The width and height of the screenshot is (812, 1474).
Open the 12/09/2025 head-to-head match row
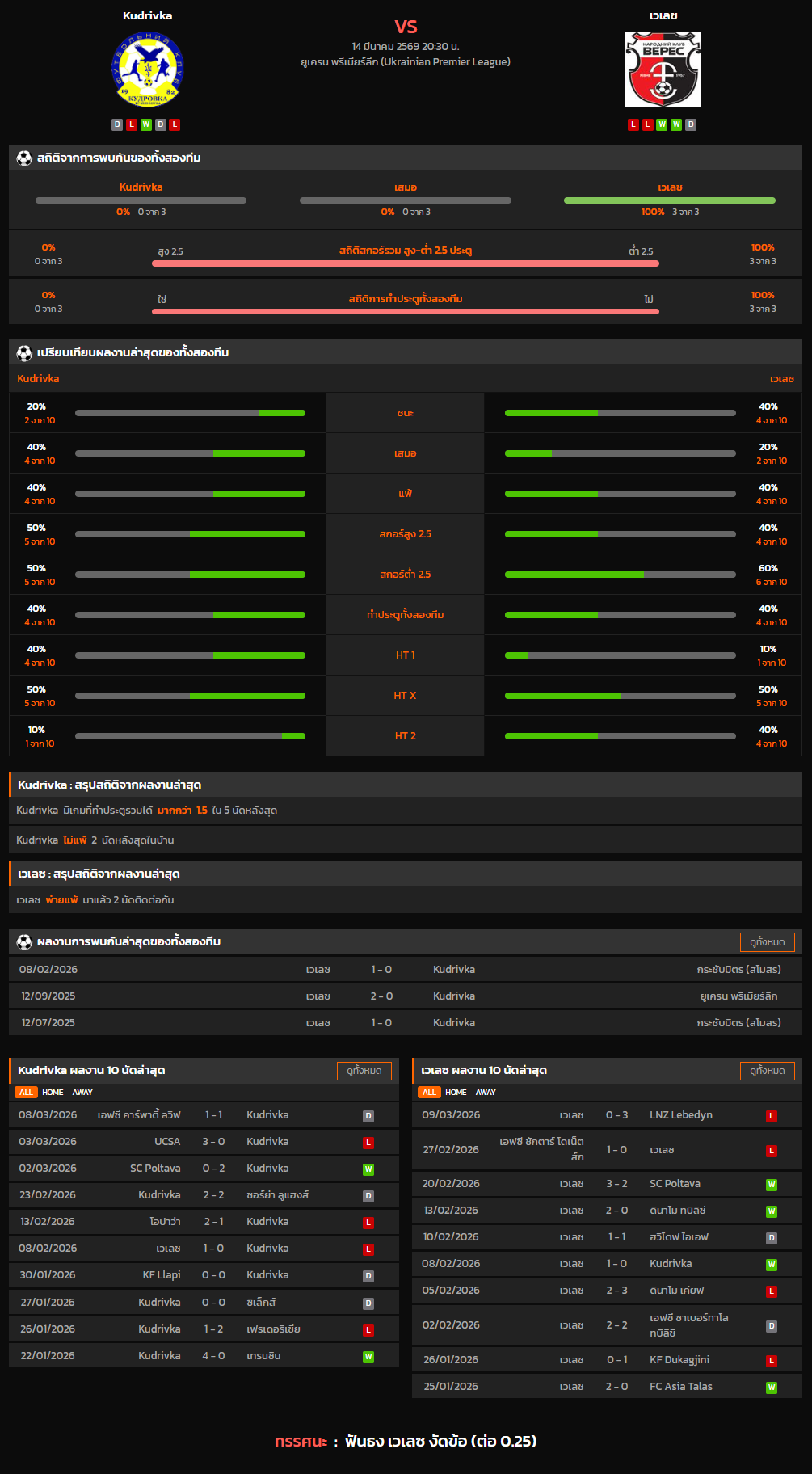click(x=406, y=996)
